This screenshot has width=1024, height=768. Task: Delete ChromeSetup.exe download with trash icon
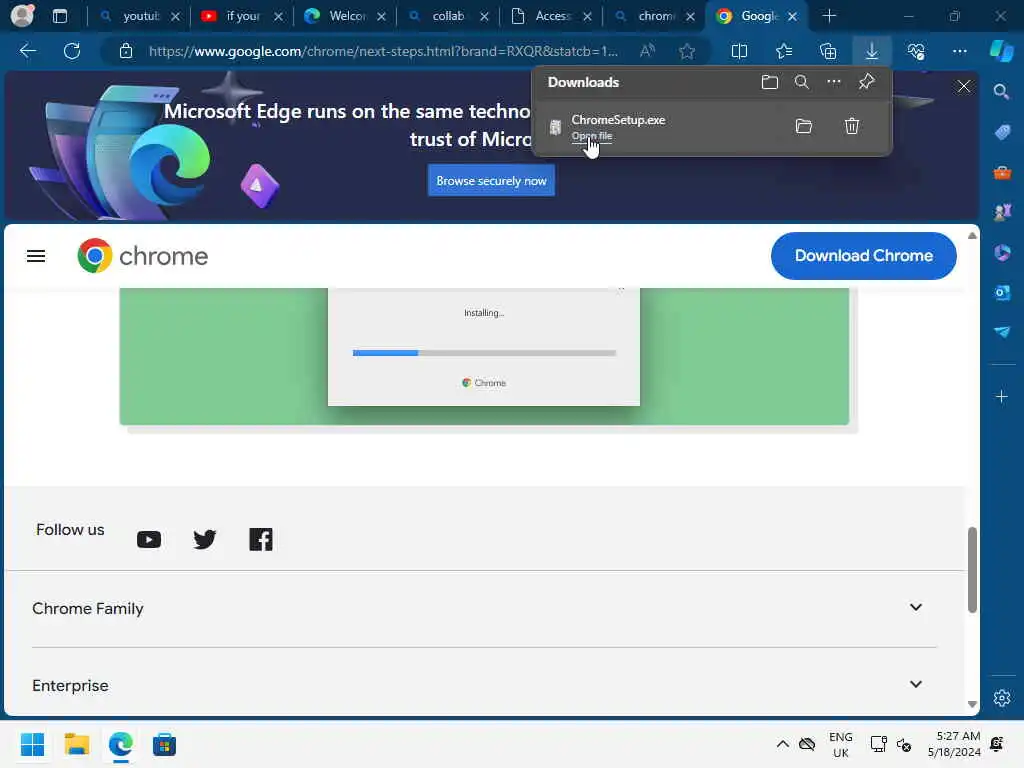(852, 126)
